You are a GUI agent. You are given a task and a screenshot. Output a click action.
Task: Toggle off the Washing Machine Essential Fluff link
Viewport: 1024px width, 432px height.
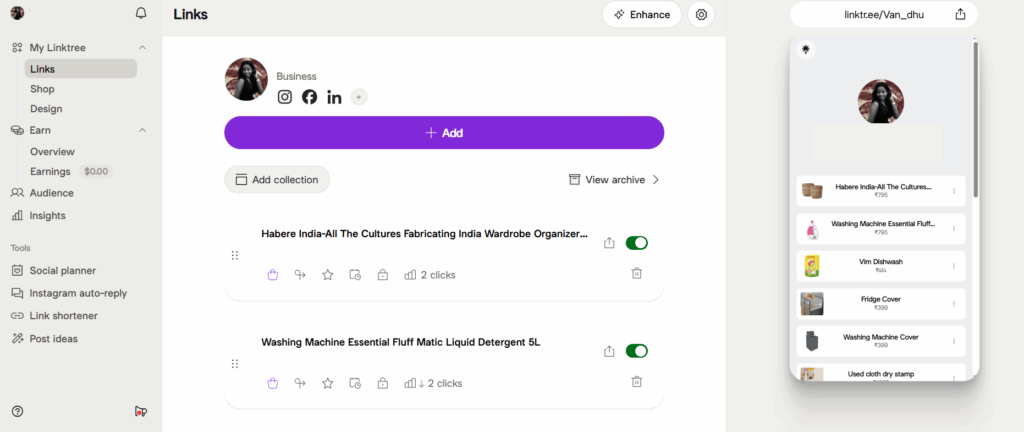click(x=636, y=351)
